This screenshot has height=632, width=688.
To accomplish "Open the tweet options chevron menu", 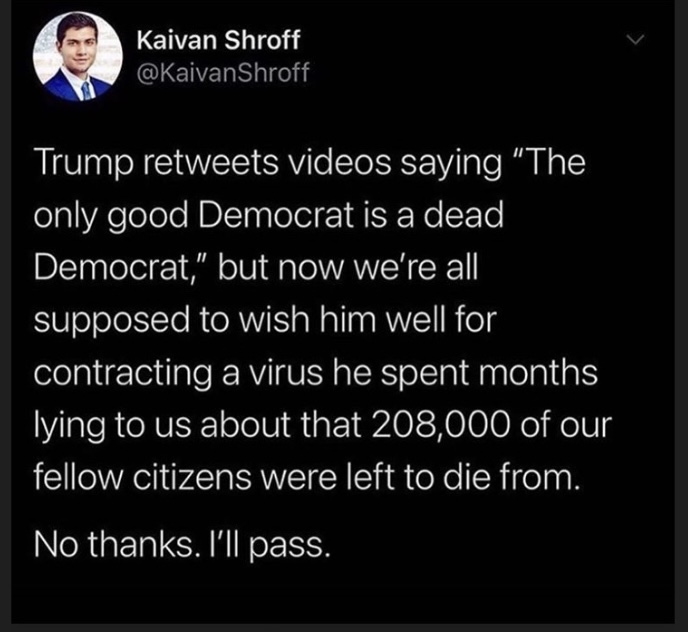I will click(x=635, y=40).
